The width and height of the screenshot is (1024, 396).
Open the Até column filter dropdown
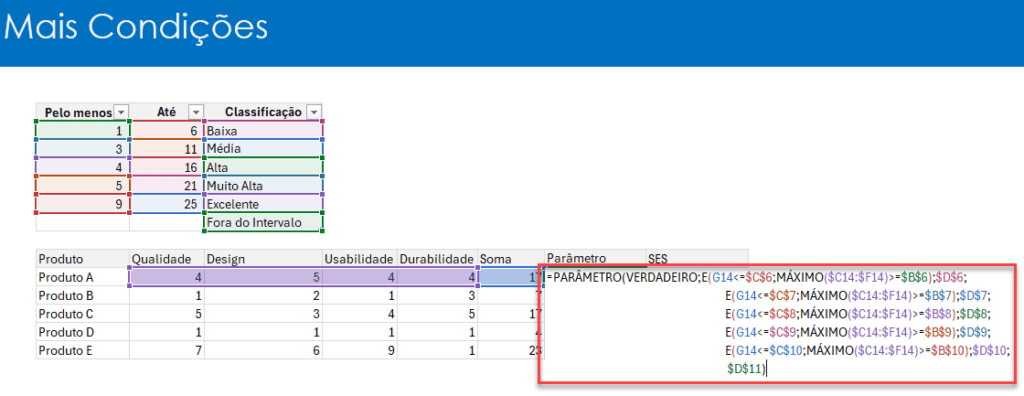coord(196,112)
